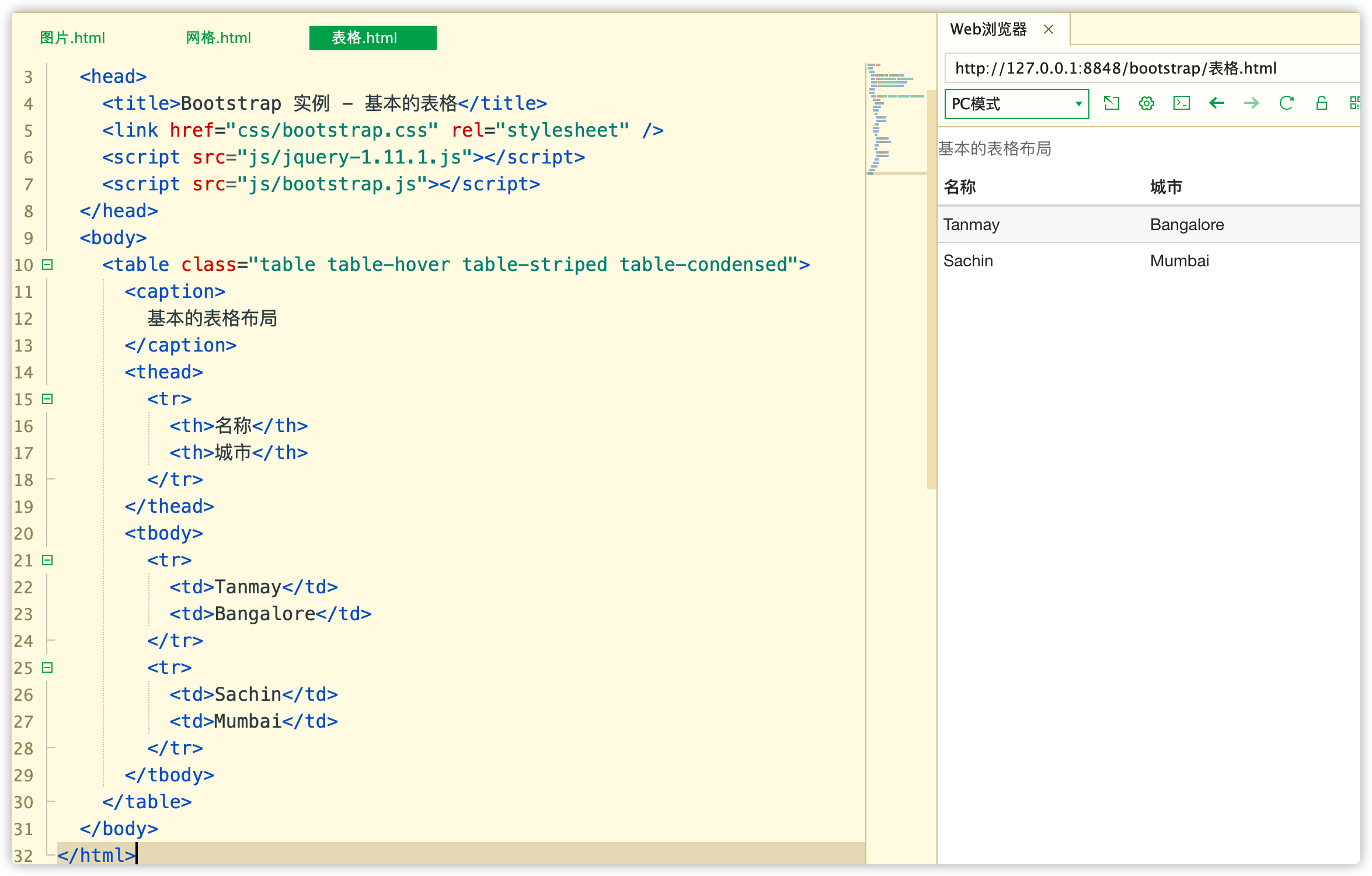Click the opening <caption> tag

click(175, 291)
